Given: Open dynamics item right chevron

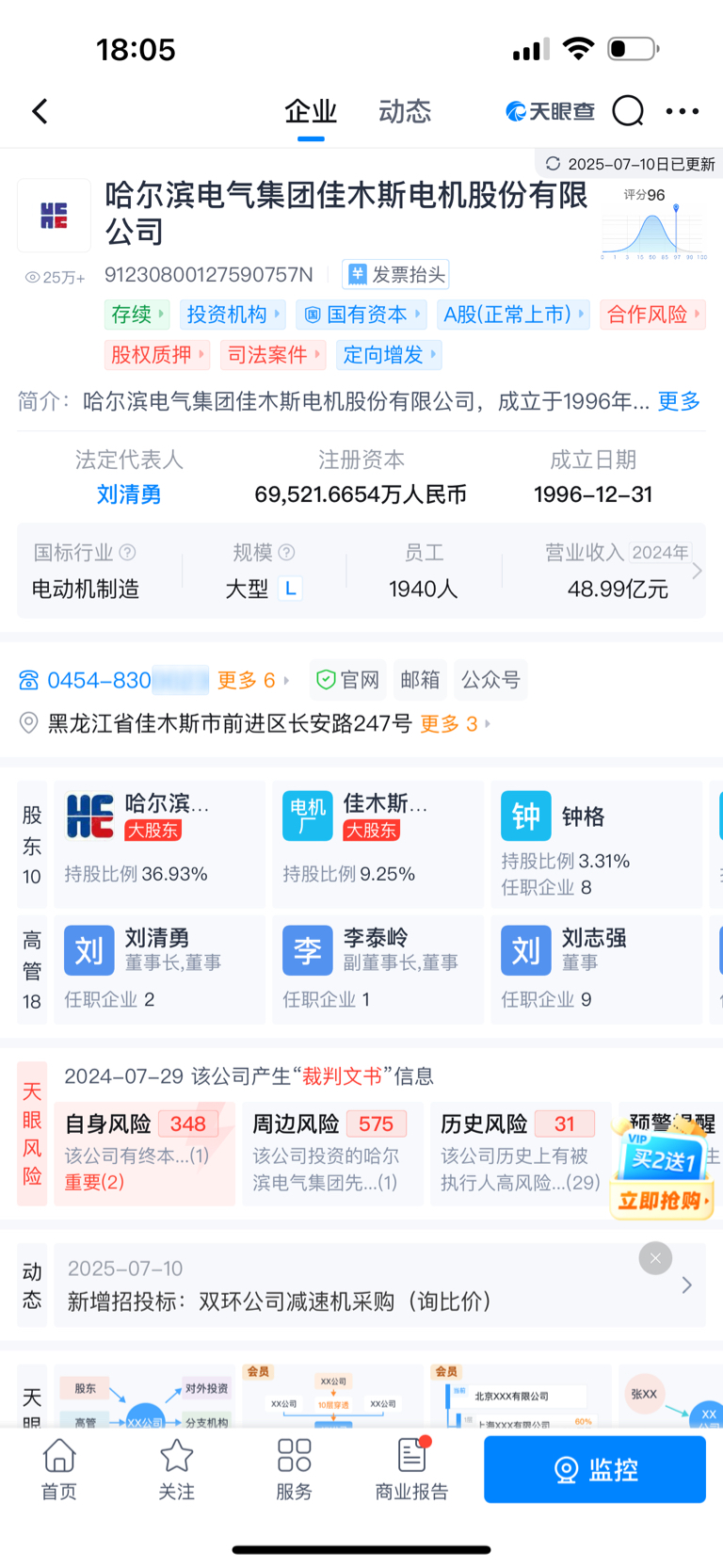Looking at the screenshot, I should click(687, 1285).
